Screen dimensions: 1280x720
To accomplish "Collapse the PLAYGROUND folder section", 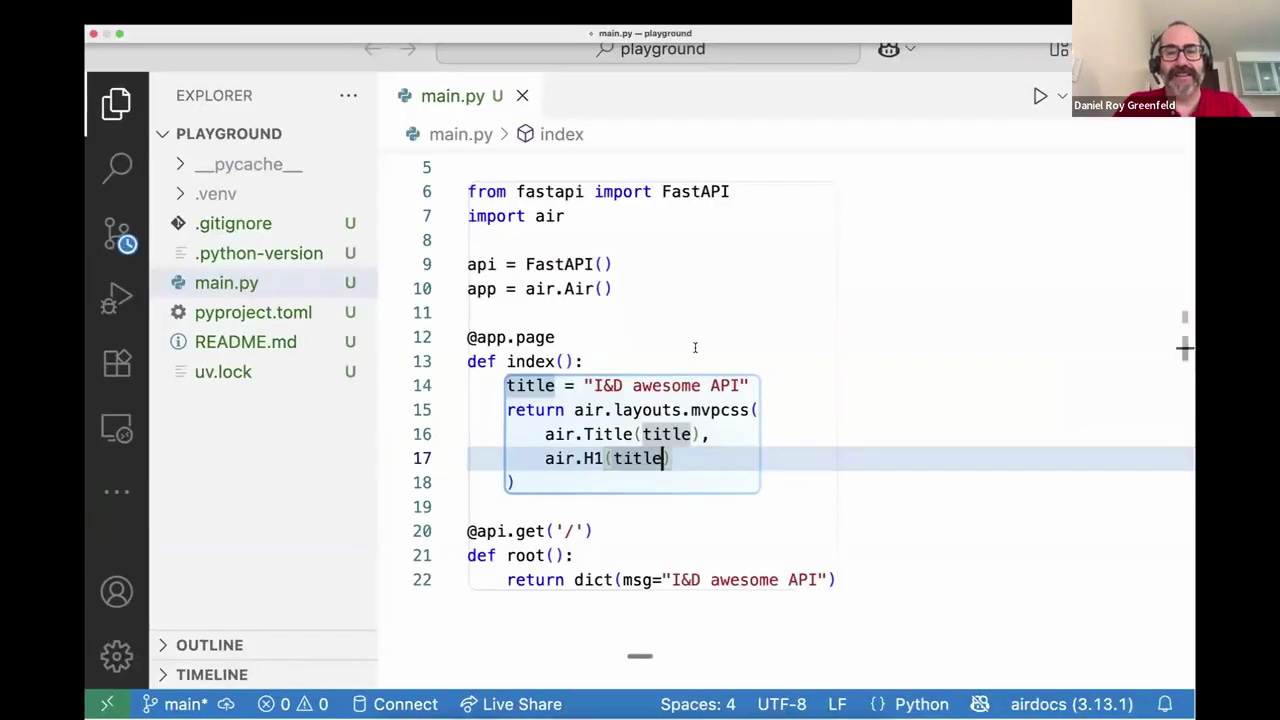I will (x=228, y=134).
